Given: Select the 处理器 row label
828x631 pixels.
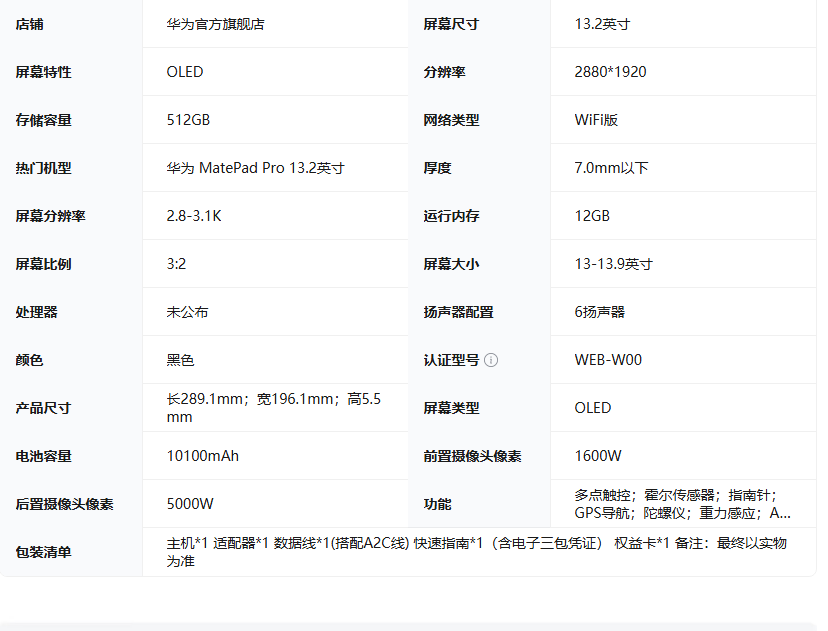Looking at the screenshot, I should (x=37, y=312).
